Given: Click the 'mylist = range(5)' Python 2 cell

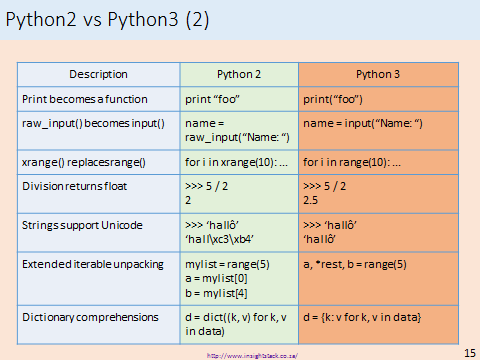Looking at the screenshot, I should point(239,279).
